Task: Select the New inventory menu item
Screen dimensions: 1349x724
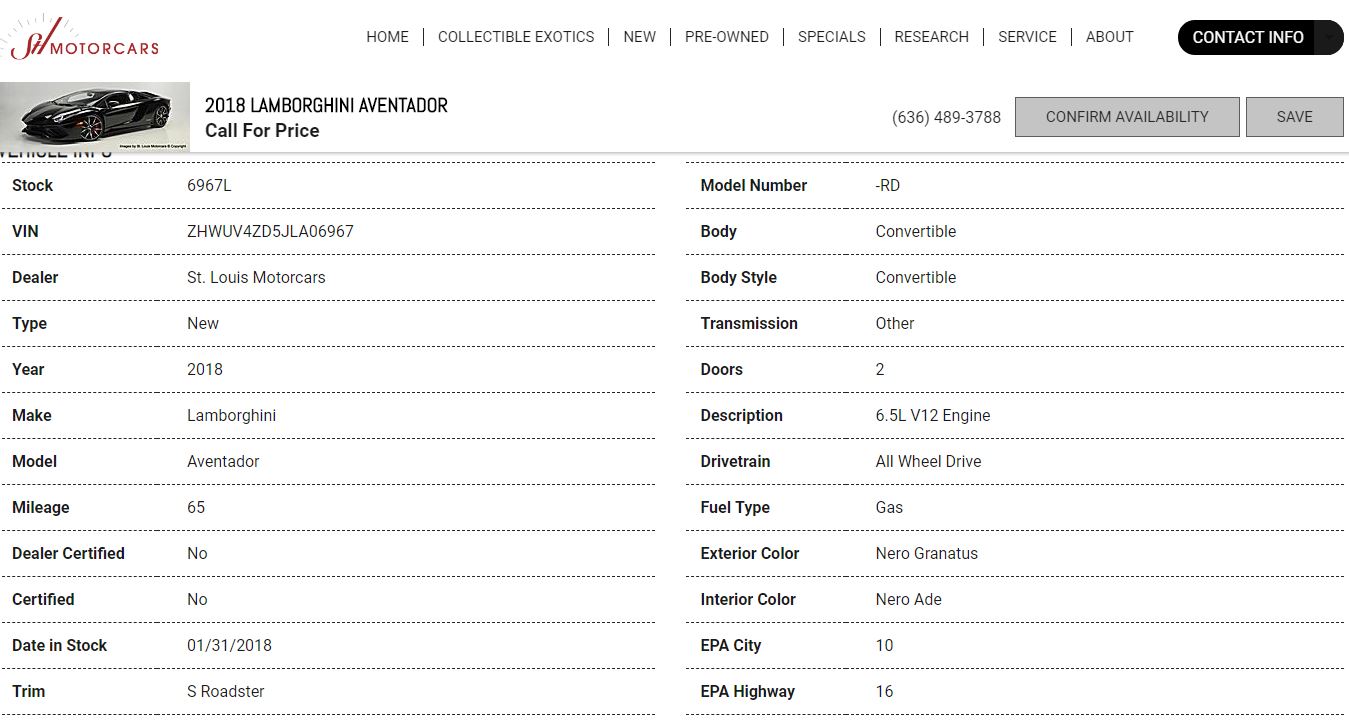Action: (639, 37)
